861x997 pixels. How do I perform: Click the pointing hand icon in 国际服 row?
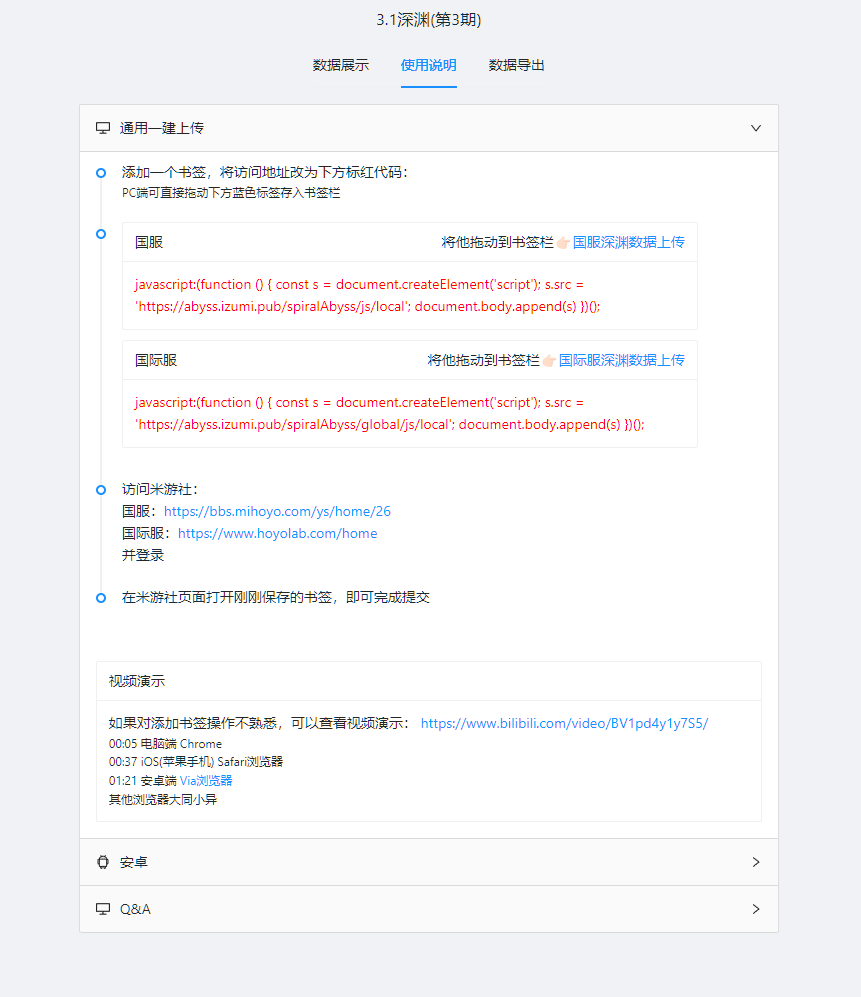(549, 361)
